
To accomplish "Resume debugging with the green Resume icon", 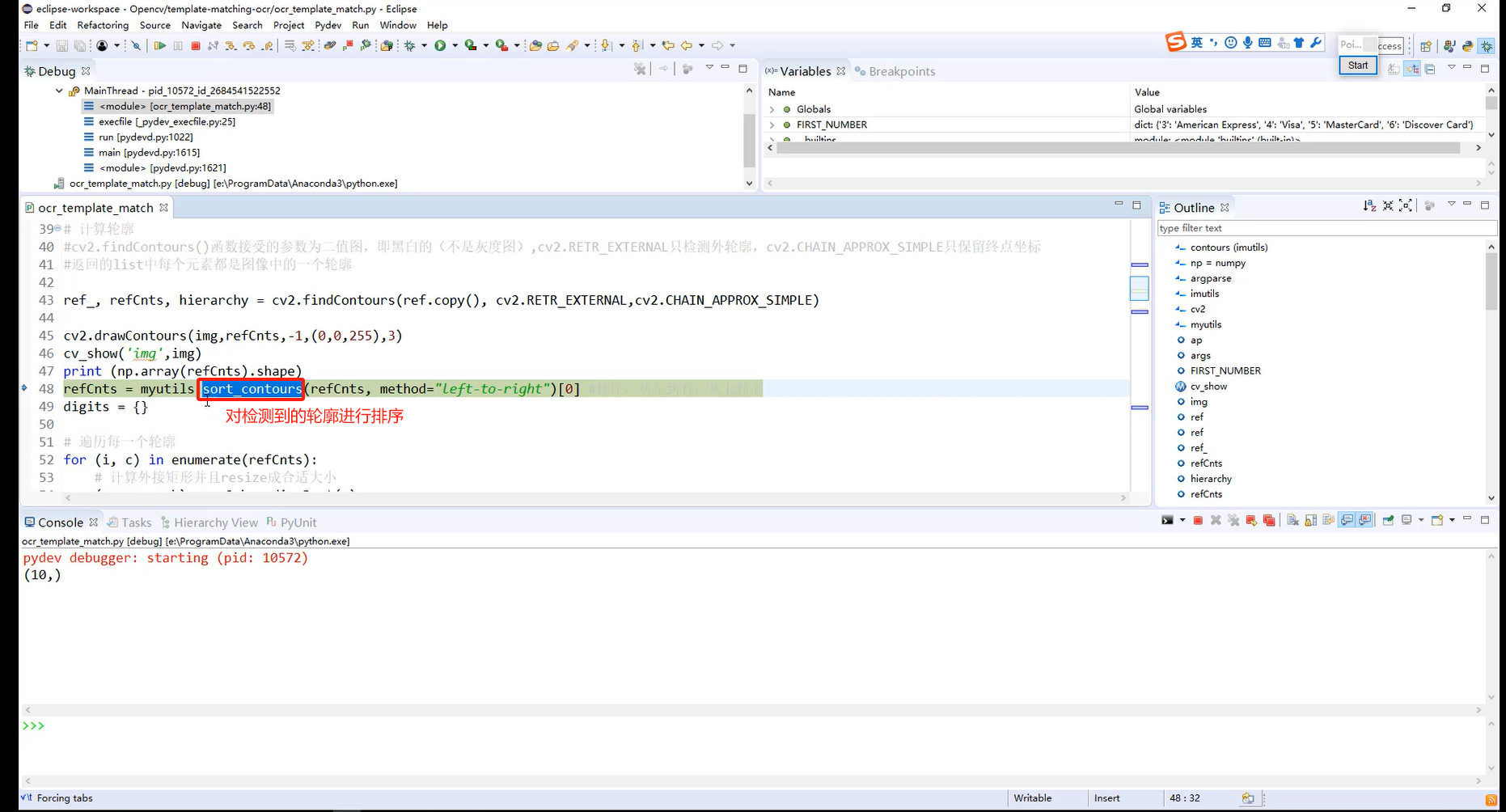I will coord(159,45).
